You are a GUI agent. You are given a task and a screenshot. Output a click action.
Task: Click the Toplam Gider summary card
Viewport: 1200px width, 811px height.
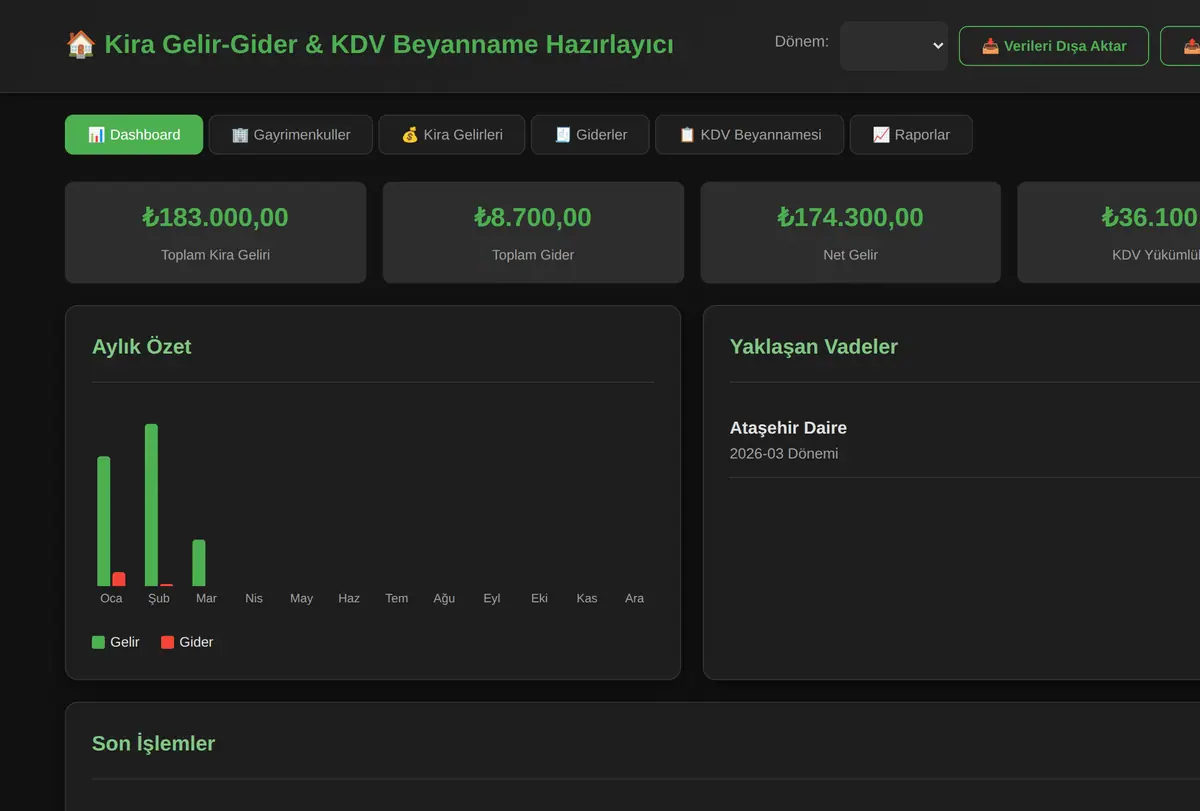[x=533, y=233]
